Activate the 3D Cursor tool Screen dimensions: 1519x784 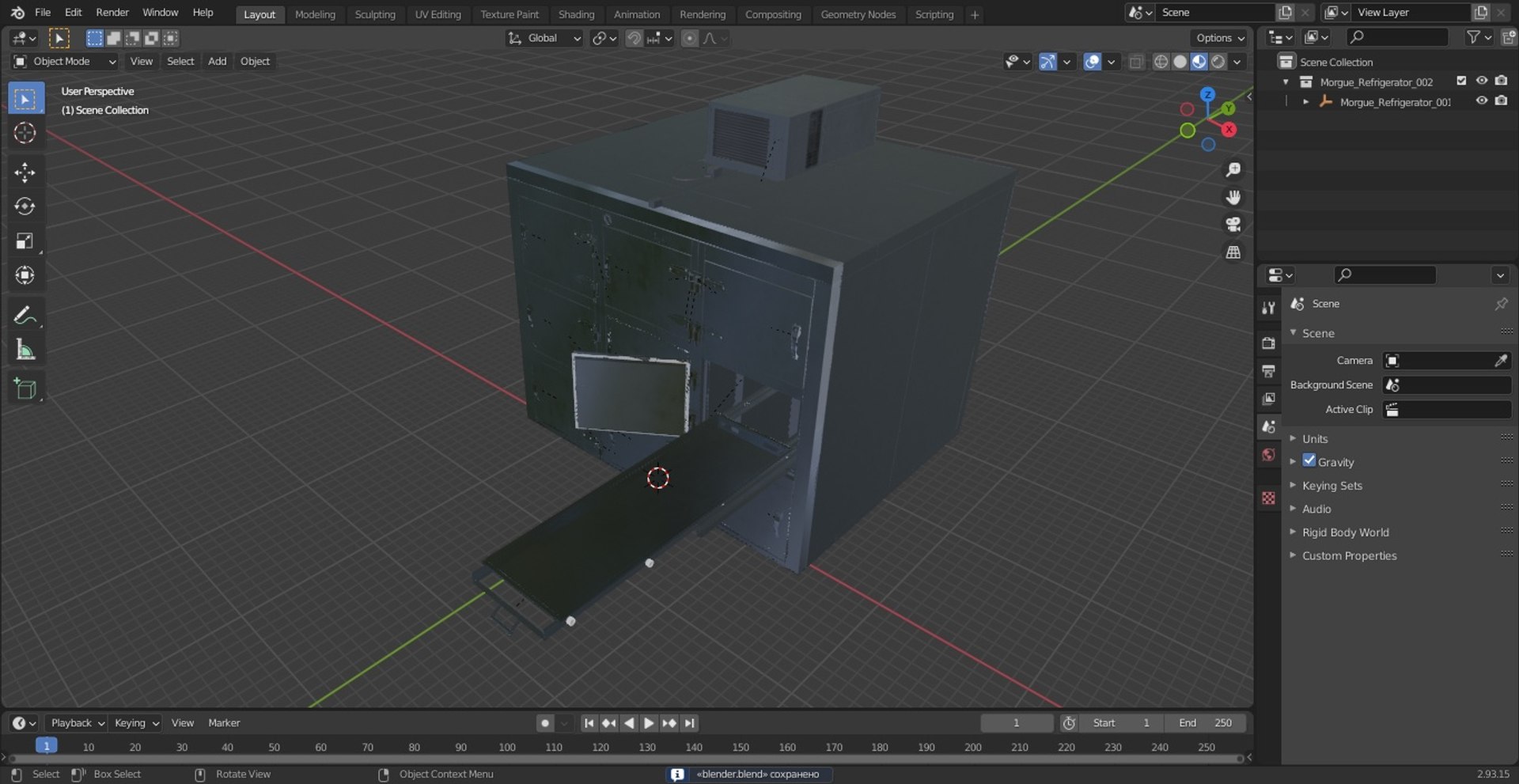click(x=26, y=133)
